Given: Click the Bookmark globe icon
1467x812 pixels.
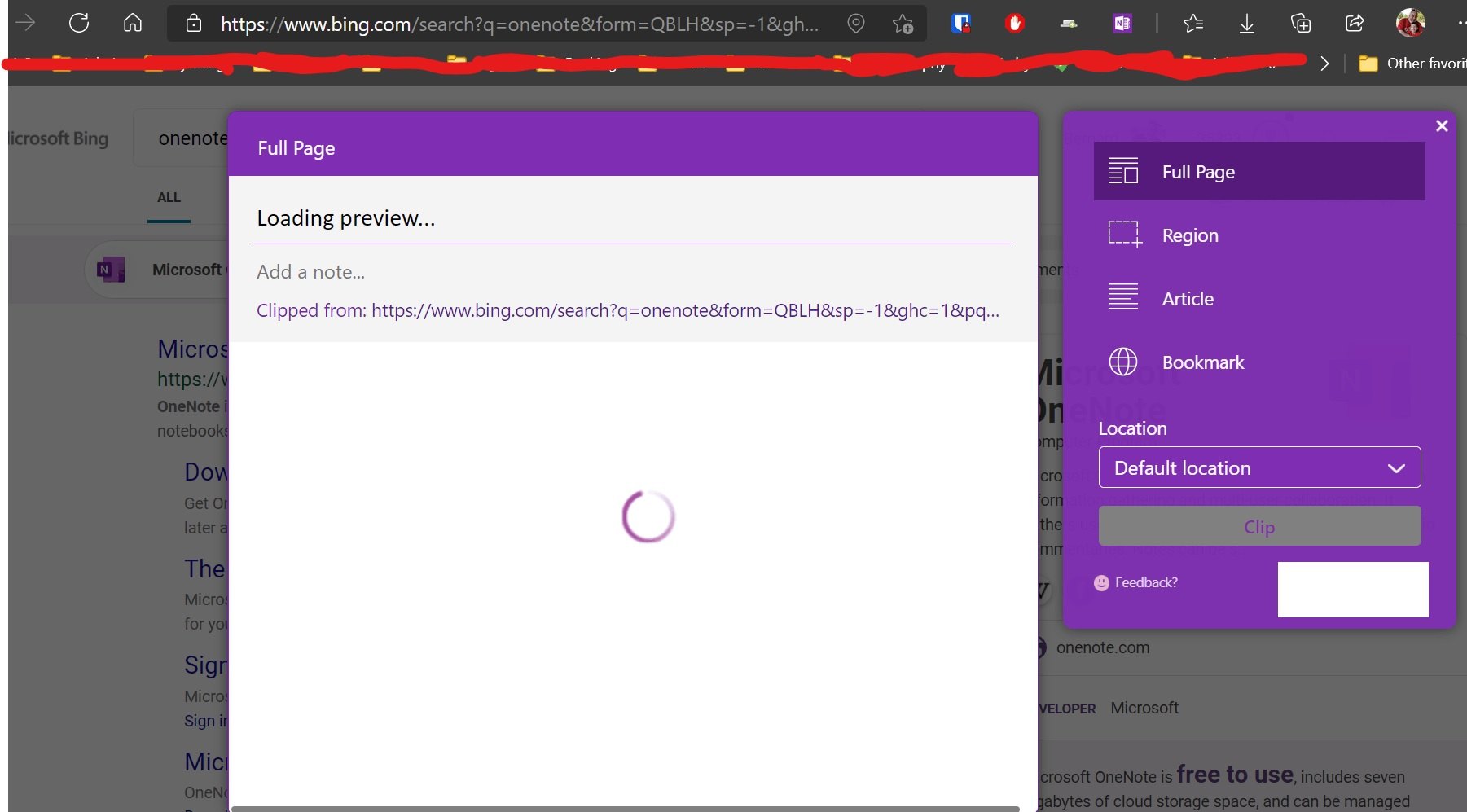Looking at the screenshot, I should tap(1123, 362).
